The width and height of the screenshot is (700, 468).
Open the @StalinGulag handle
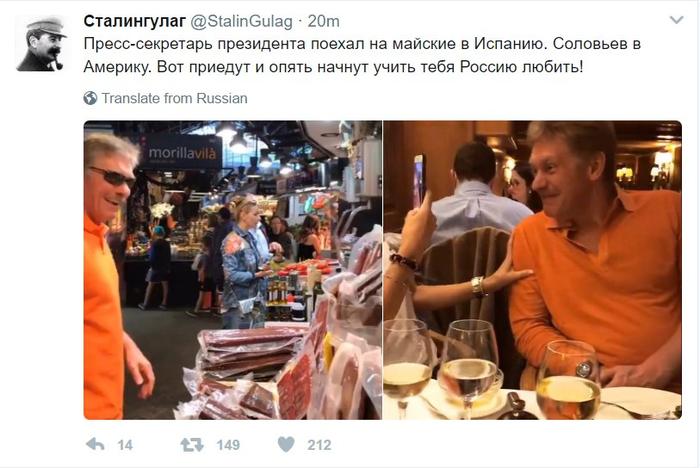coord(242,21)
